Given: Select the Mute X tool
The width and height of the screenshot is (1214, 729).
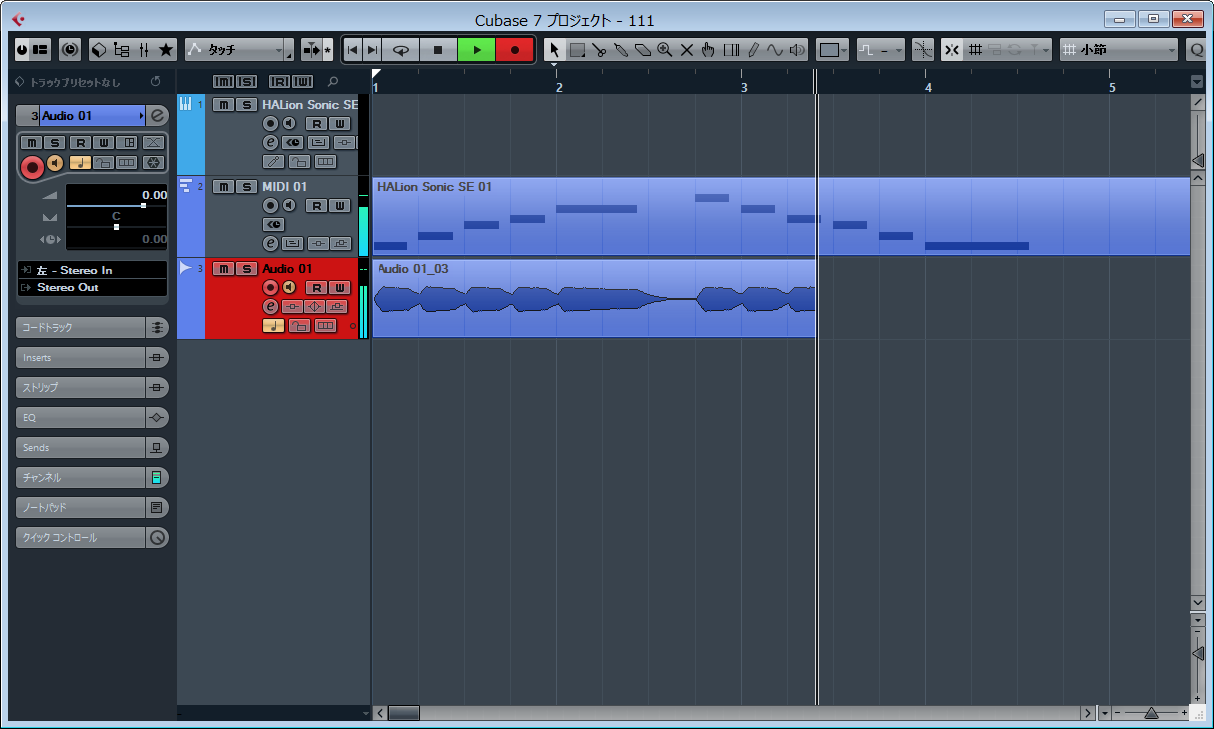Looking at the screenshot, I should pyautogui.click(x=686, y=49).
